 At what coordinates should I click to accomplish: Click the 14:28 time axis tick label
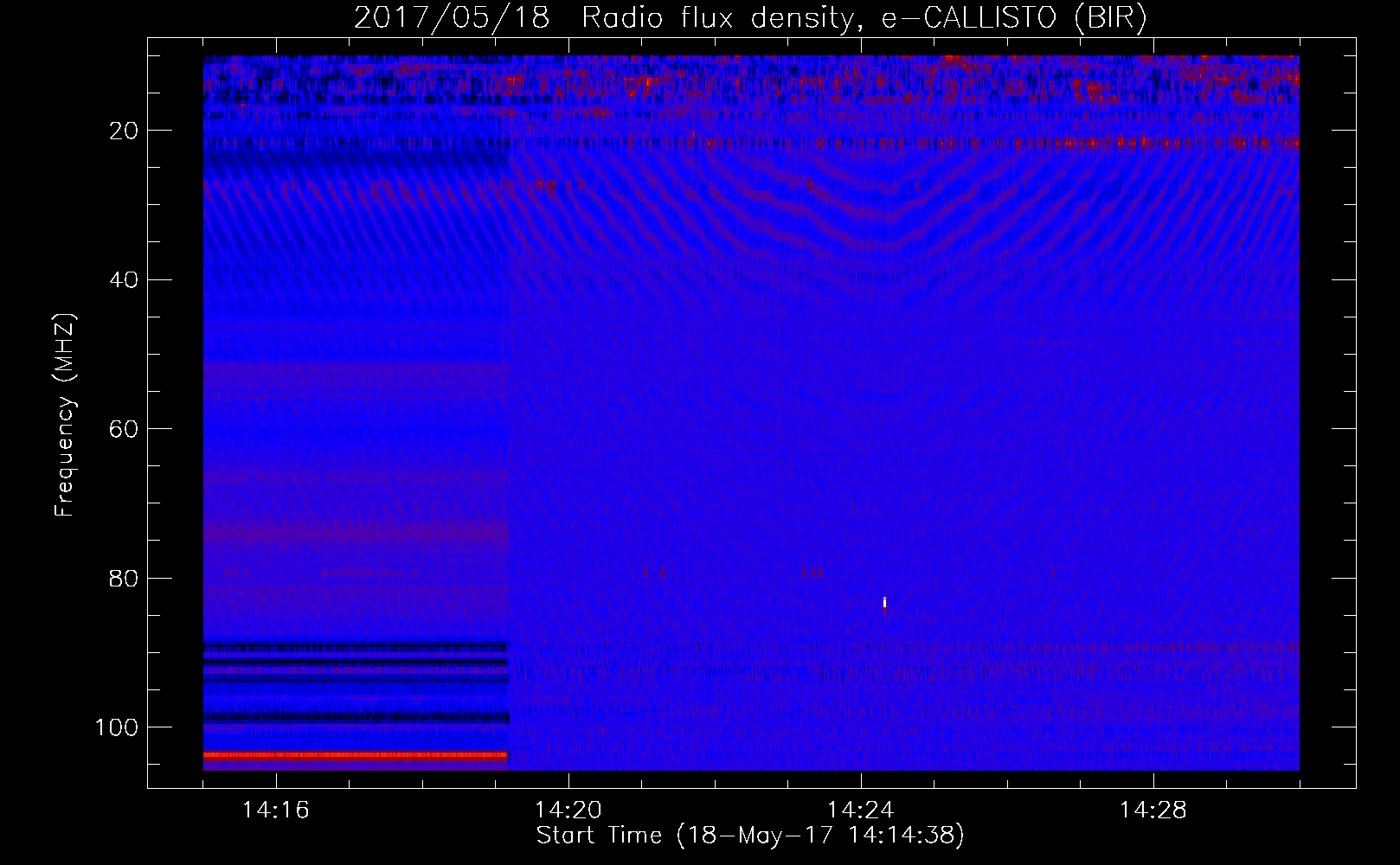[1153, 811]
